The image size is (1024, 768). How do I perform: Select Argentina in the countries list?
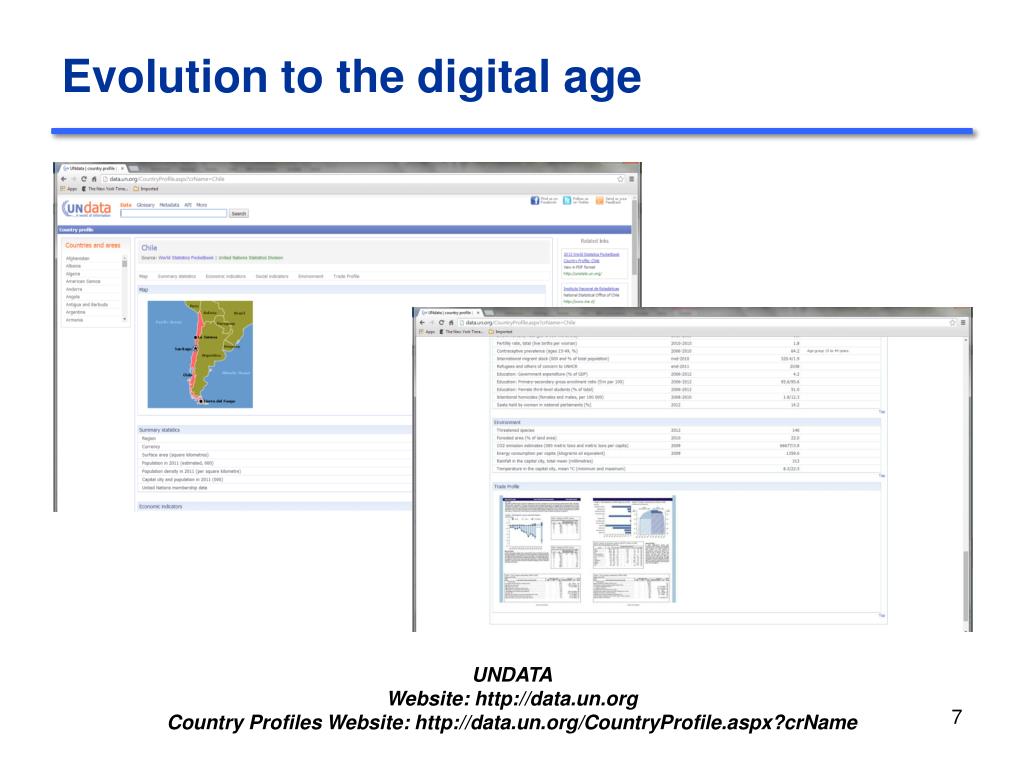[x=75, y=312]
